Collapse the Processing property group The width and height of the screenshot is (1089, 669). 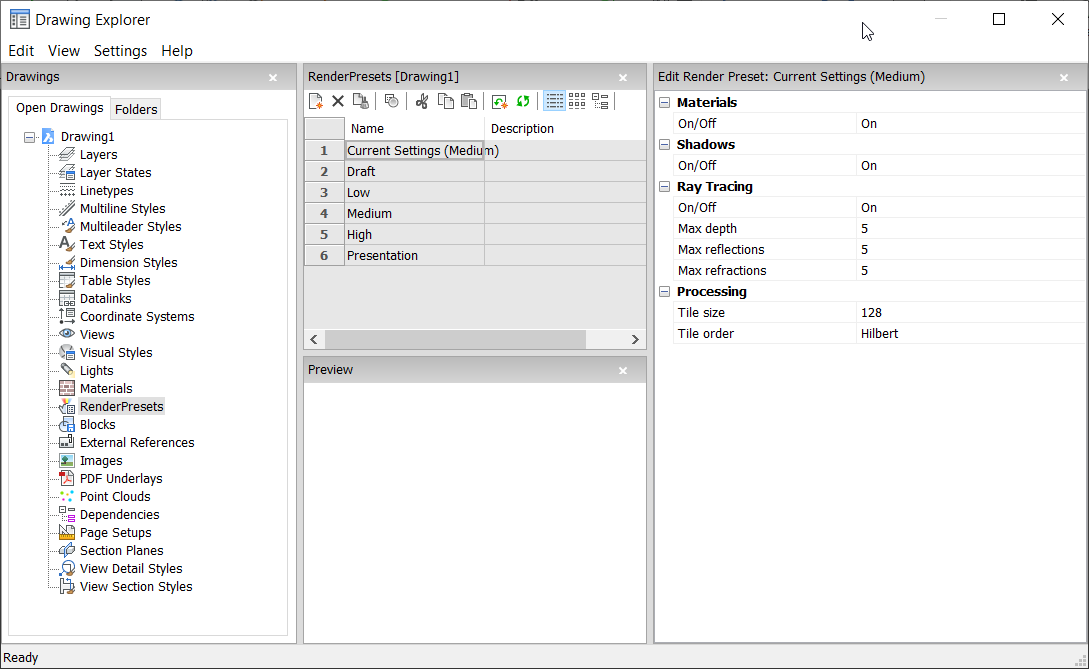[665, 292]
